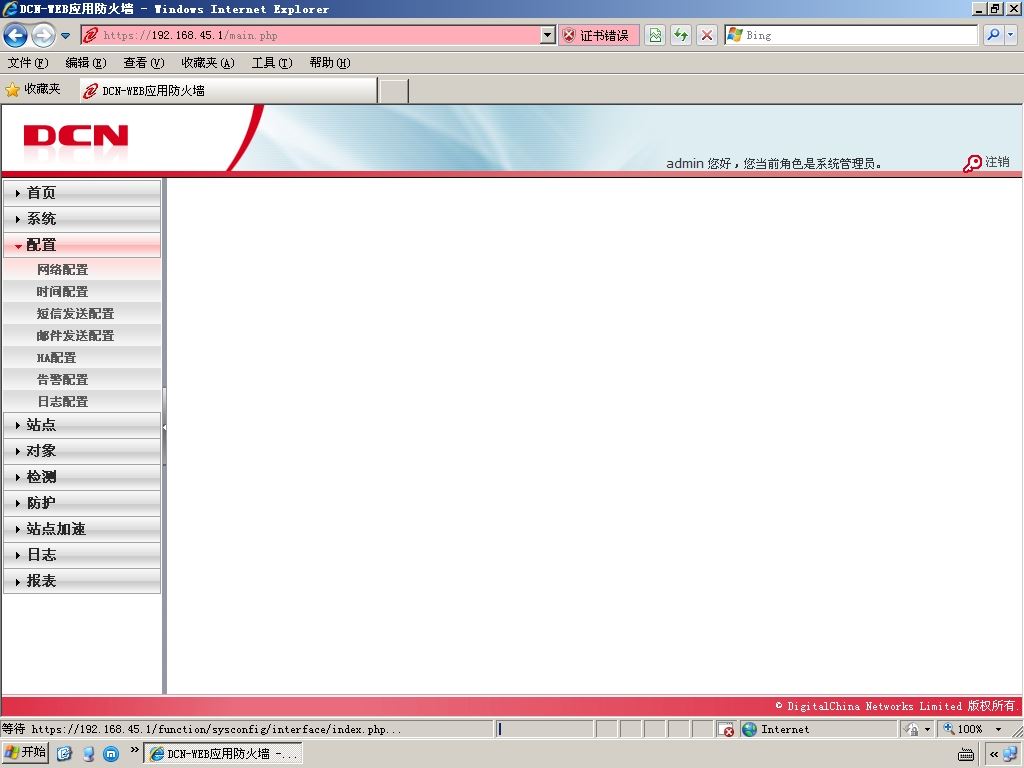
Task: Click the key icon beside 注销
Action: (x=972, y=163)
